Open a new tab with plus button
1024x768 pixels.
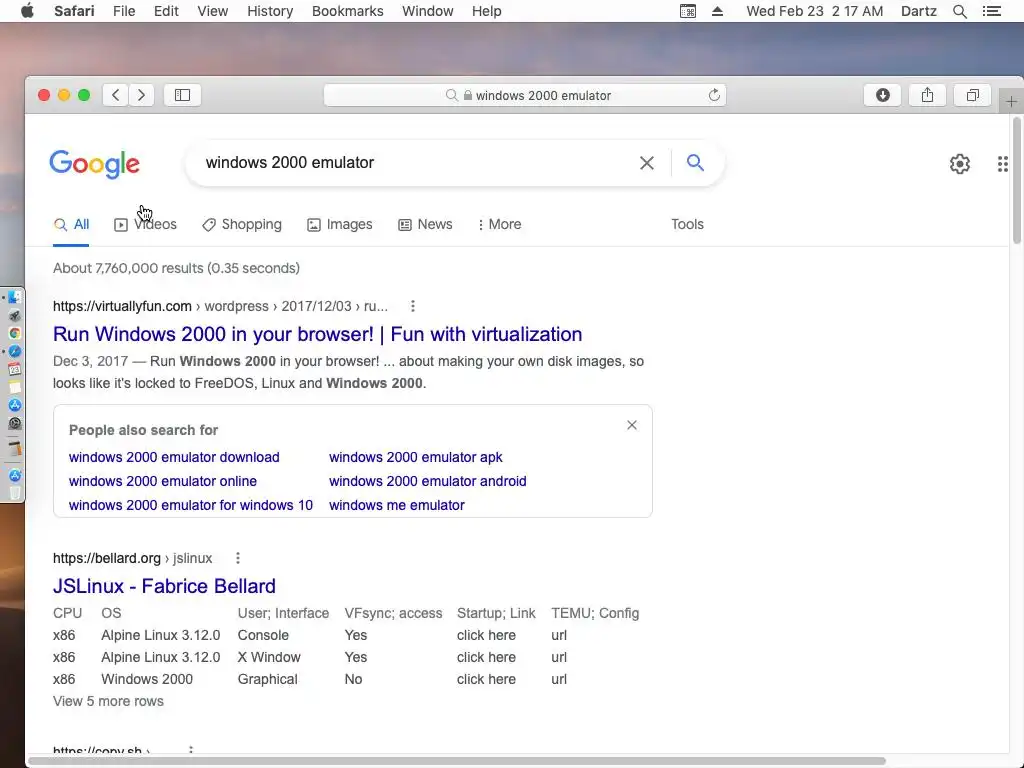point(1011,102)
